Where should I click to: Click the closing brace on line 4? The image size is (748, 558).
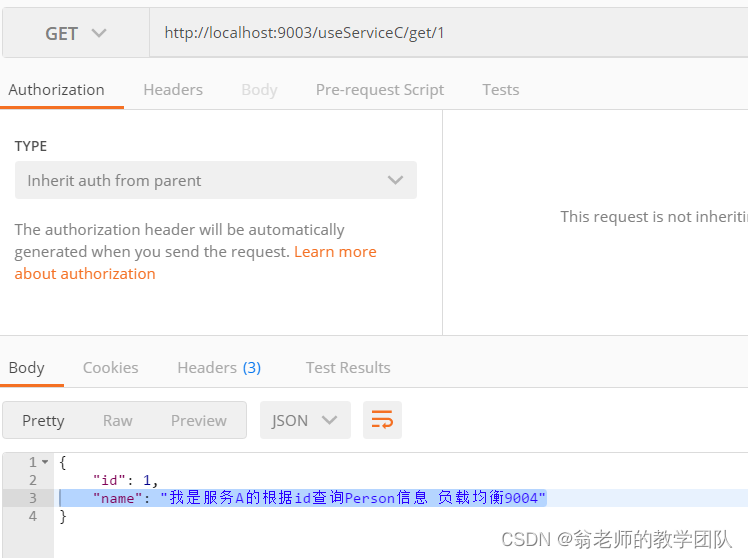pyautogui.click(x=62, y=517)
